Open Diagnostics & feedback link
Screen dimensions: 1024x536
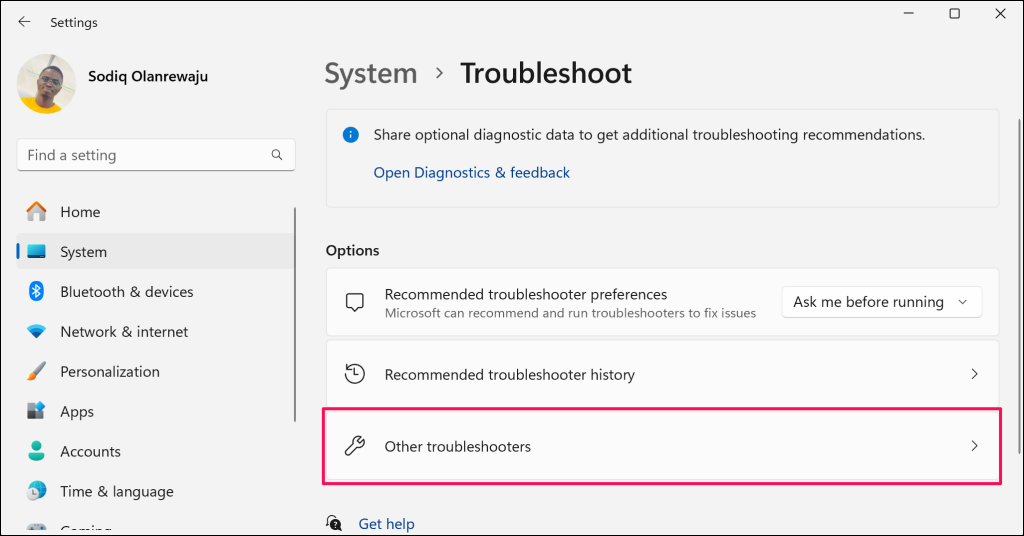471,173
